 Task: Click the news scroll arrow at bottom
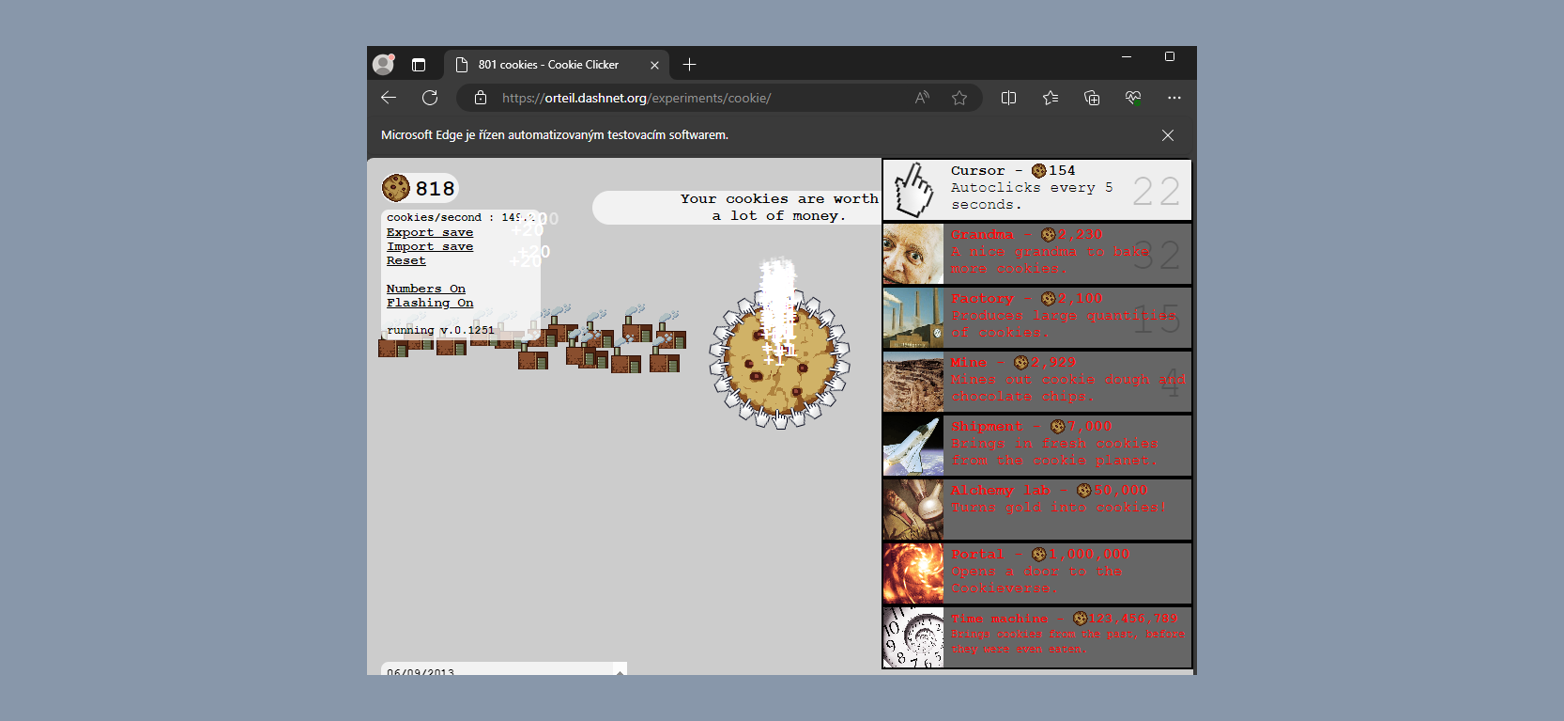[x=620, y=670]
